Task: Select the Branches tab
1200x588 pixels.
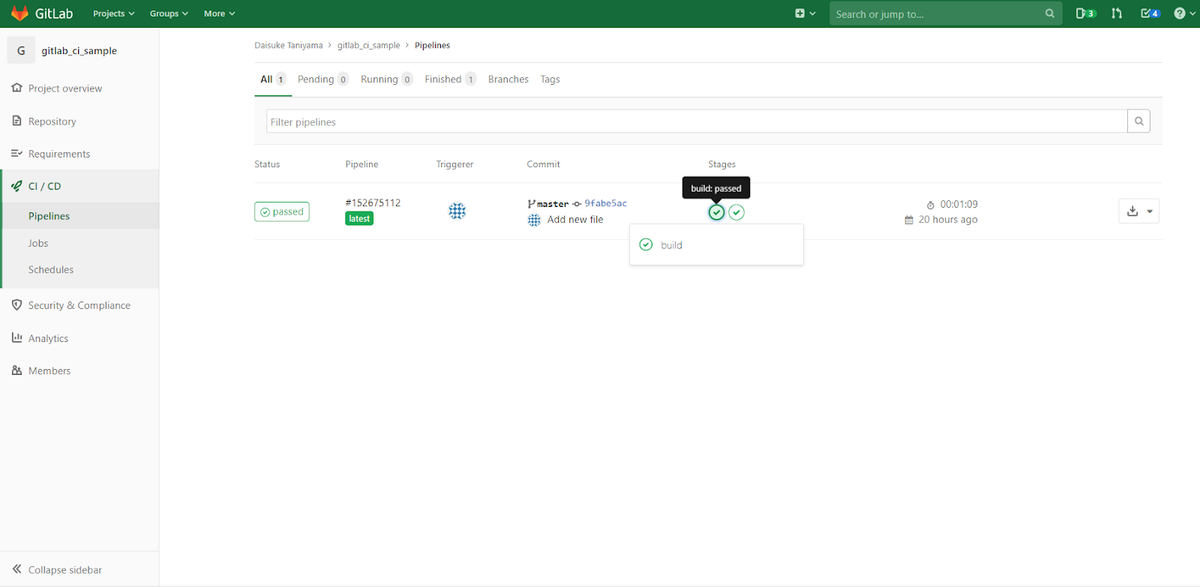Action: 508,79
